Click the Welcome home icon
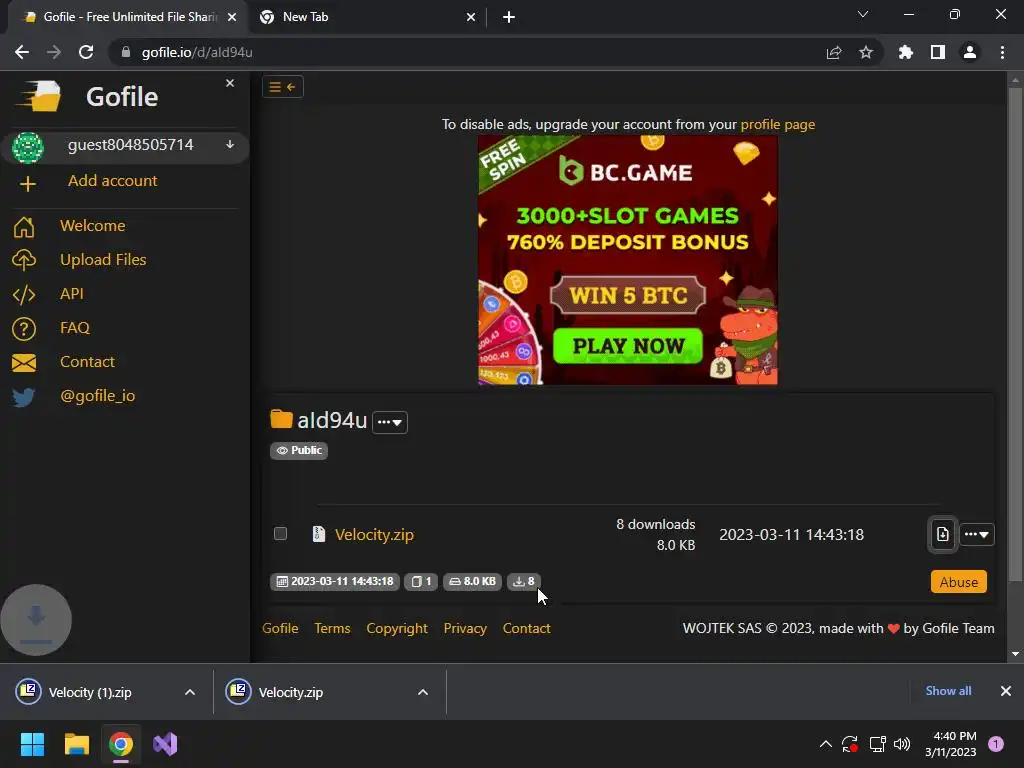1024x768 pixels. tap(24, 227)
